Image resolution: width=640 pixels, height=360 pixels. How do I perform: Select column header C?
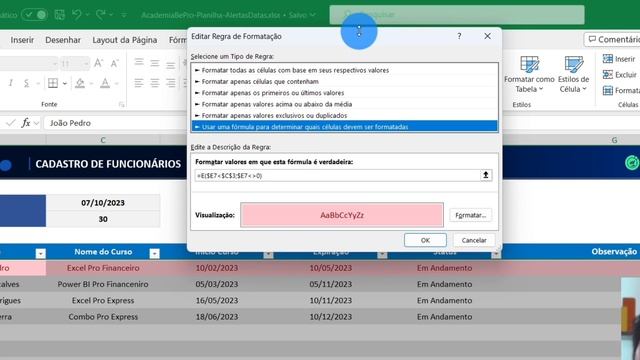(103, 140)
